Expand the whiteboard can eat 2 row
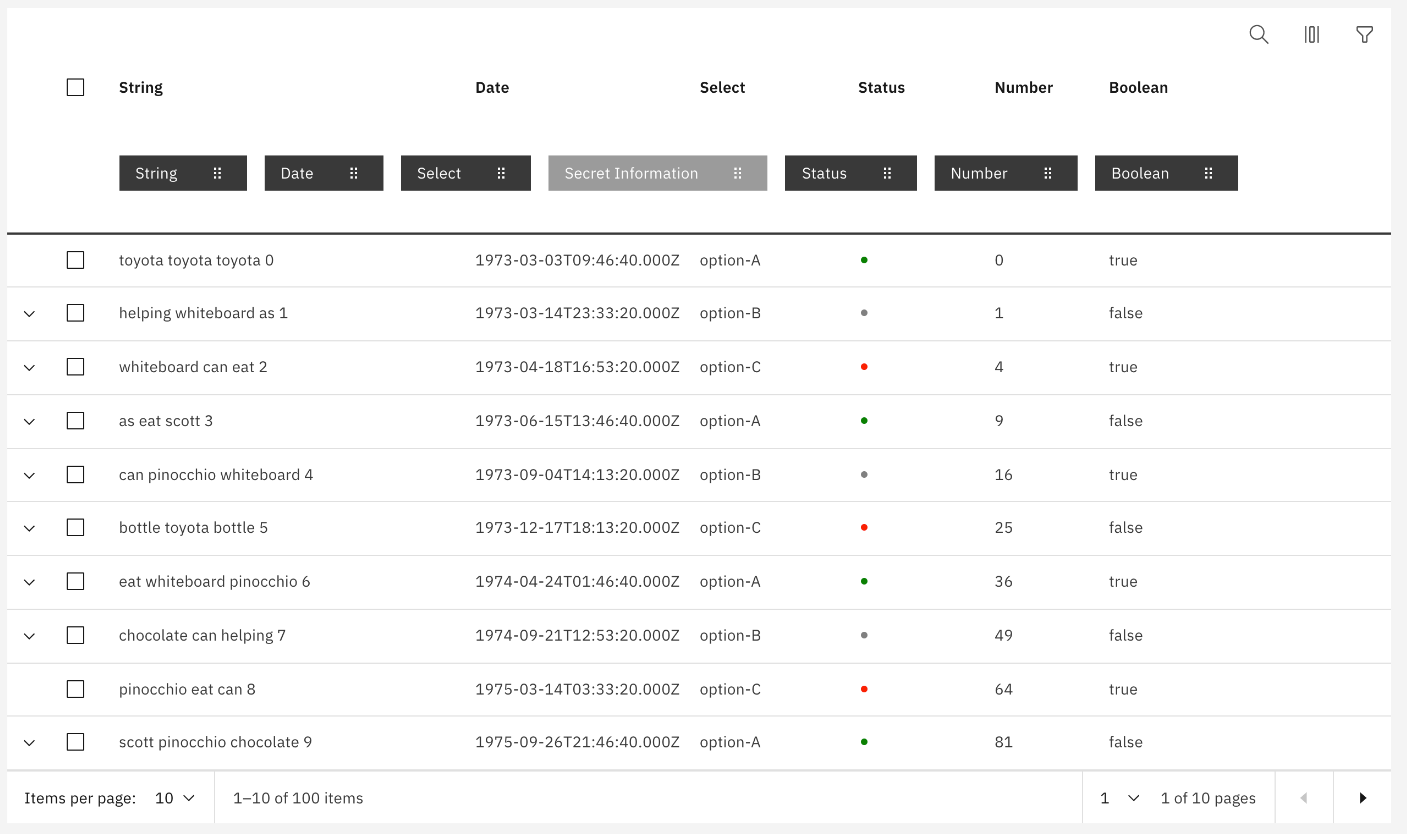1407x834 pixels. (x=29, y=367)
